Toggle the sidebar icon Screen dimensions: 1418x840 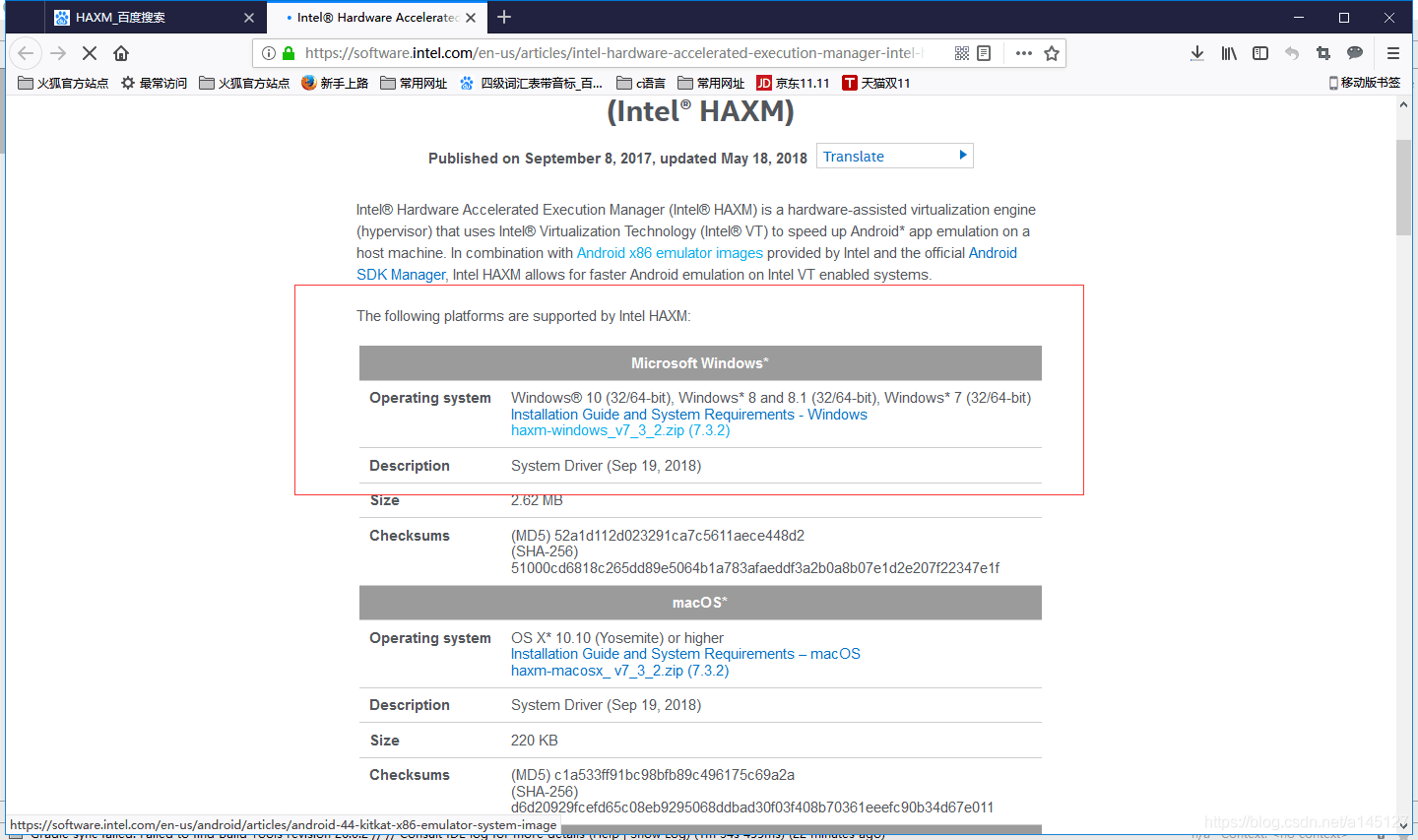pyautogui.click(x=1260, y=53)
